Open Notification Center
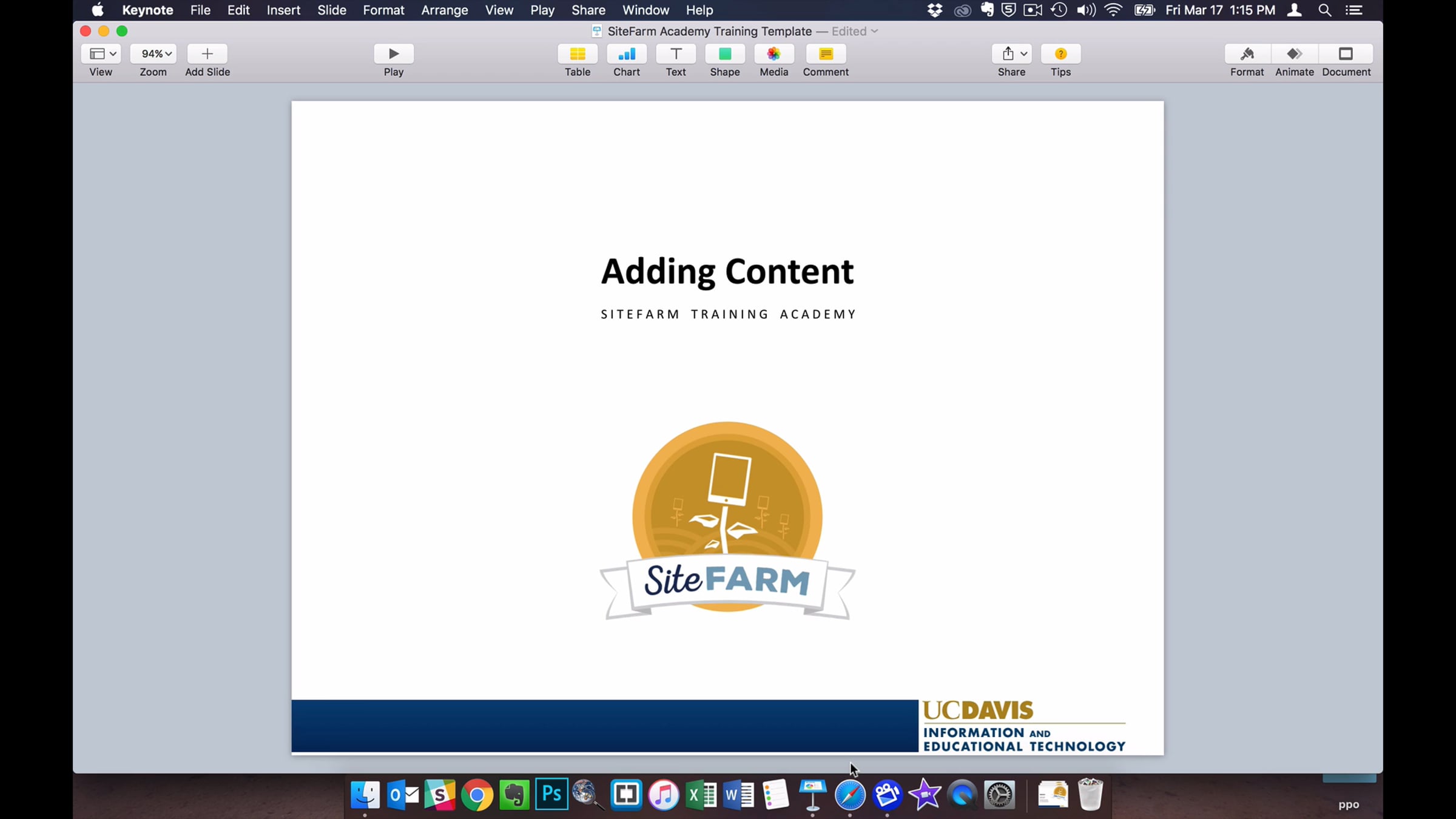The width and height of the screenshot is (1456, 819). pyautogui.click(x=1354, y=10)
